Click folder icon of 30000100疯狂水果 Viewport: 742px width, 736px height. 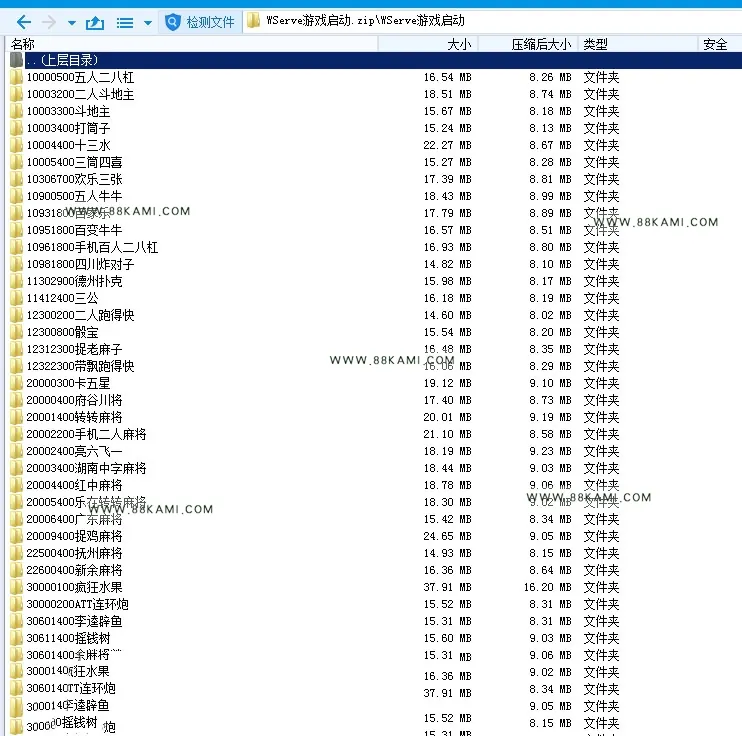pyautogui.click(x=16, y=587)
